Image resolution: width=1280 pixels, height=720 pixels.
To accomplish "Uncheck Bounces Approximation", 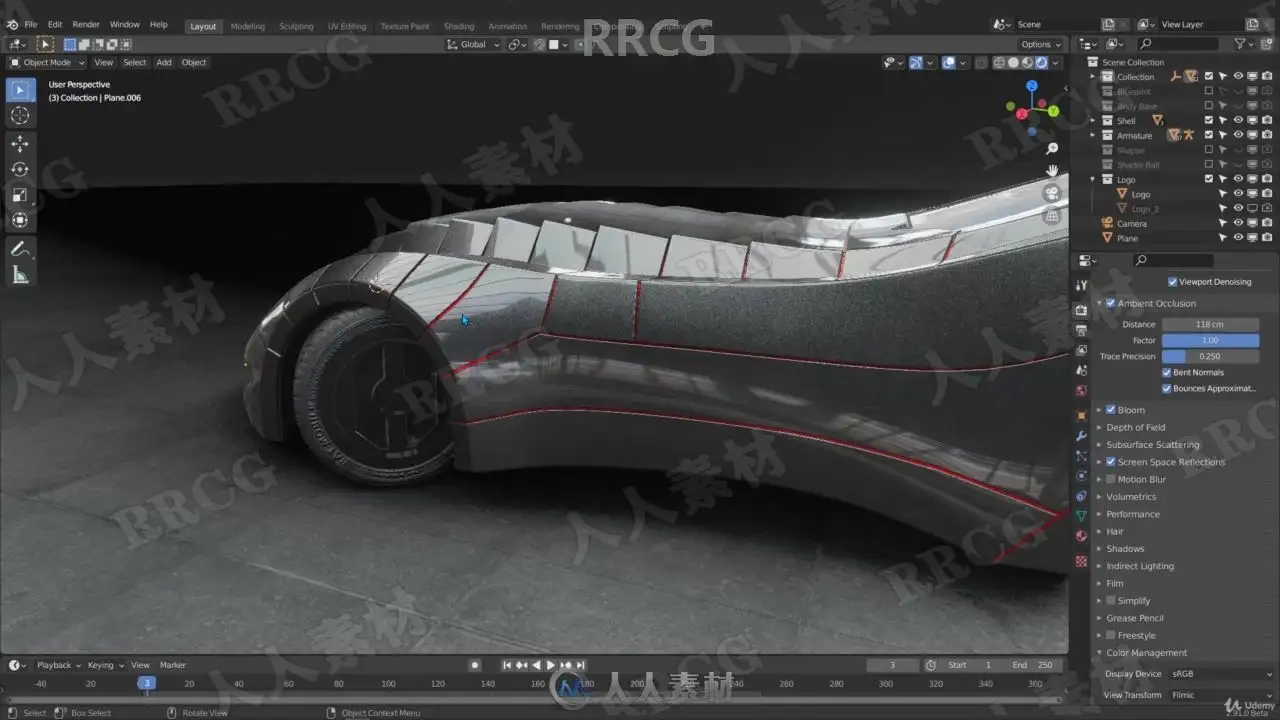I will click(1167, 388).
